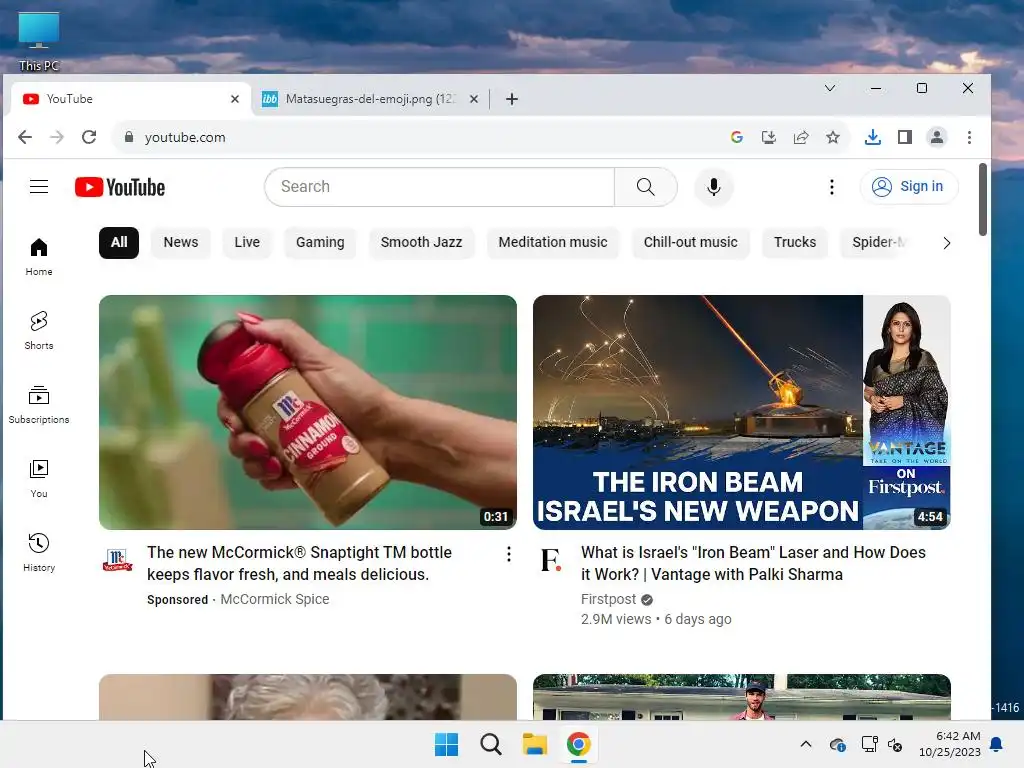Viewport: 1024px width, 768px height.
Task: Open YouTube settings three-dot menu
Action: [831, 187]
